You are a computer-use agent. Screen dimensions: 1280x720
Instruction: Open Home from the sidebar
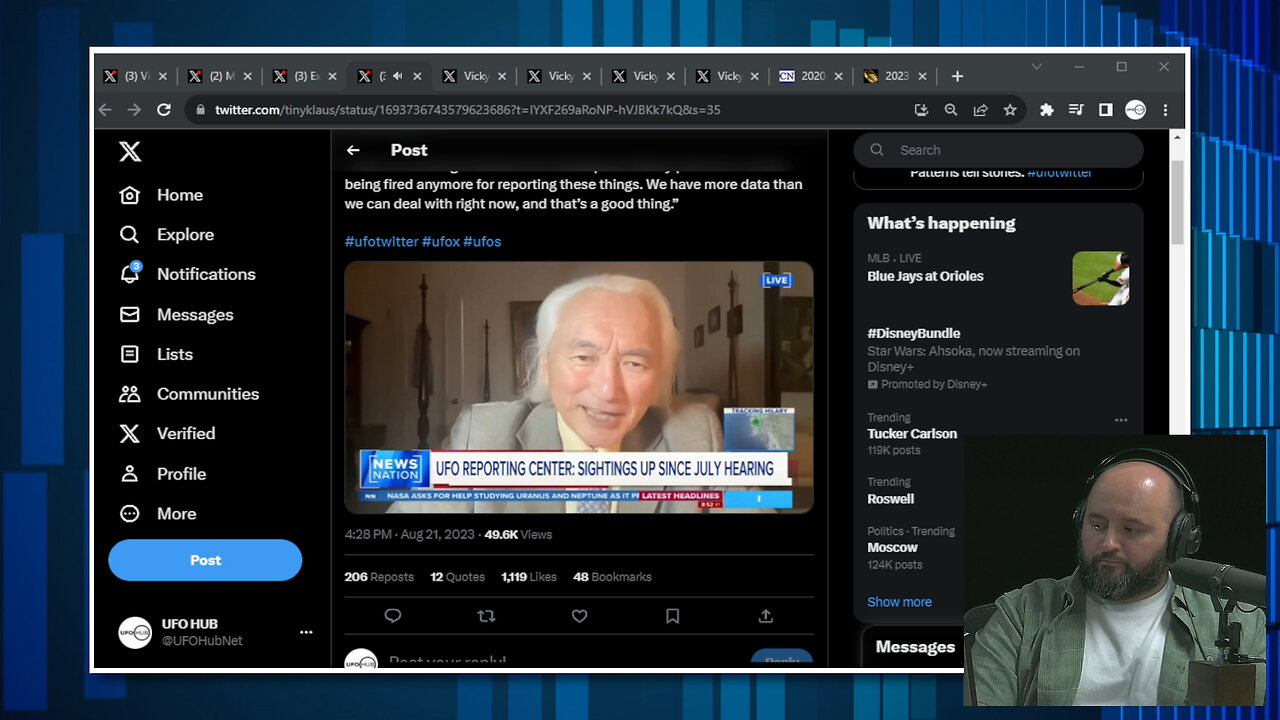(x=161, y=195)
